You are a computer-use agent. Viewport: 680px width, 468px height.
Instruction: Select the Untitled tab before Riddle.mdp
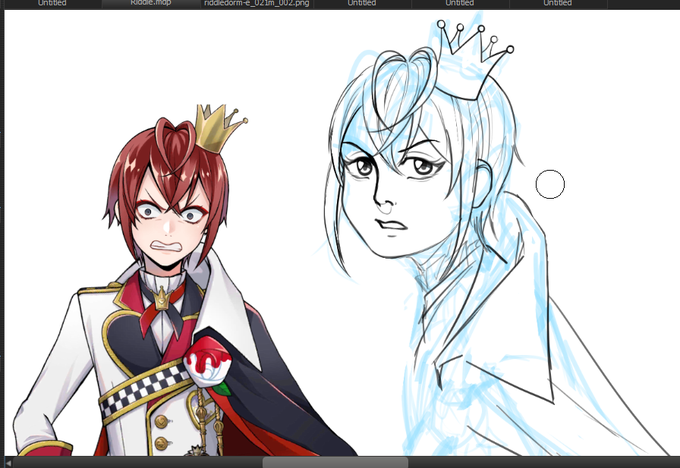point(52,3)
